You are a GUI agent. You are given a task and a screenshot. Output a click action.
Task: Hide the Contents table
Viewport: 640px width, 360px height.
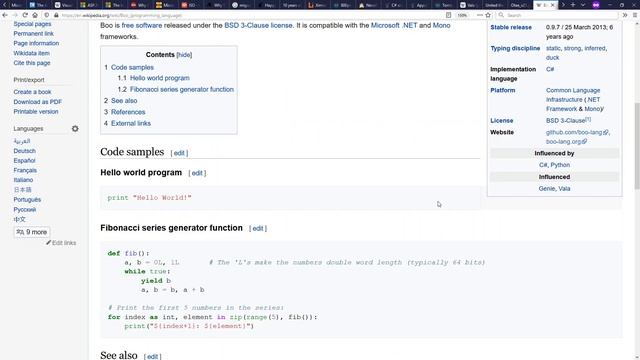pyautogui.click(x=184, y=55)
